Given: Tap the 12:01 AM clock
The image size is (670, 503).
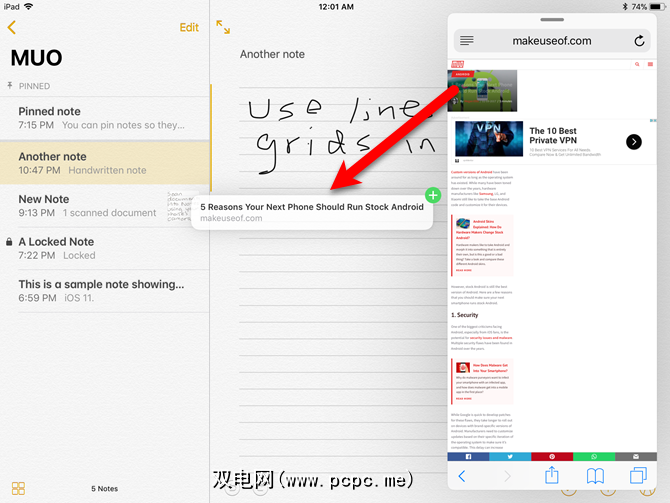Looking at the screenshot, I should (x=336, y=6).
